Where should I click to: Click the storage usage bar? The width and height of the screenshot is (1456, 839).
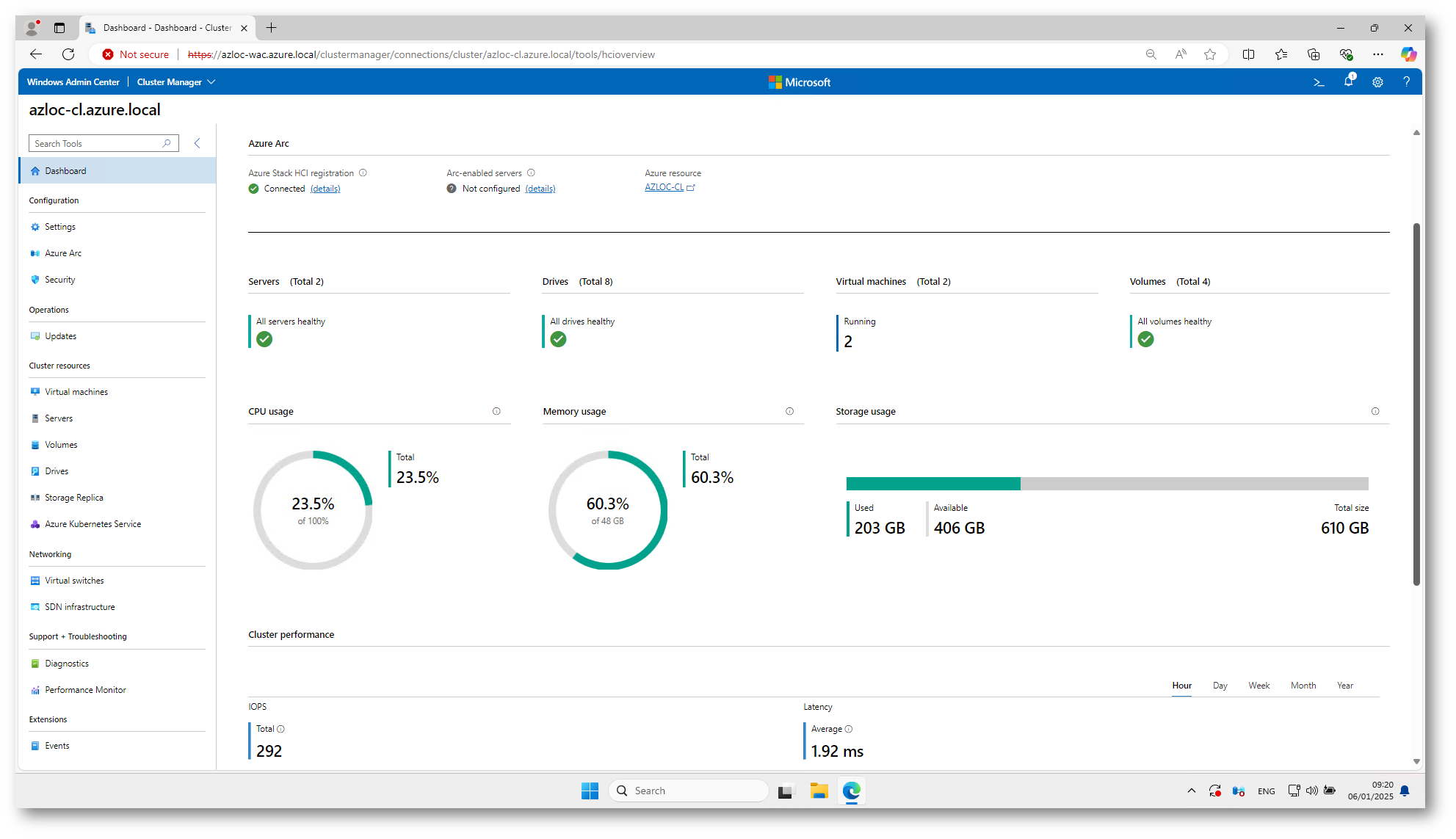point(1107,483)
